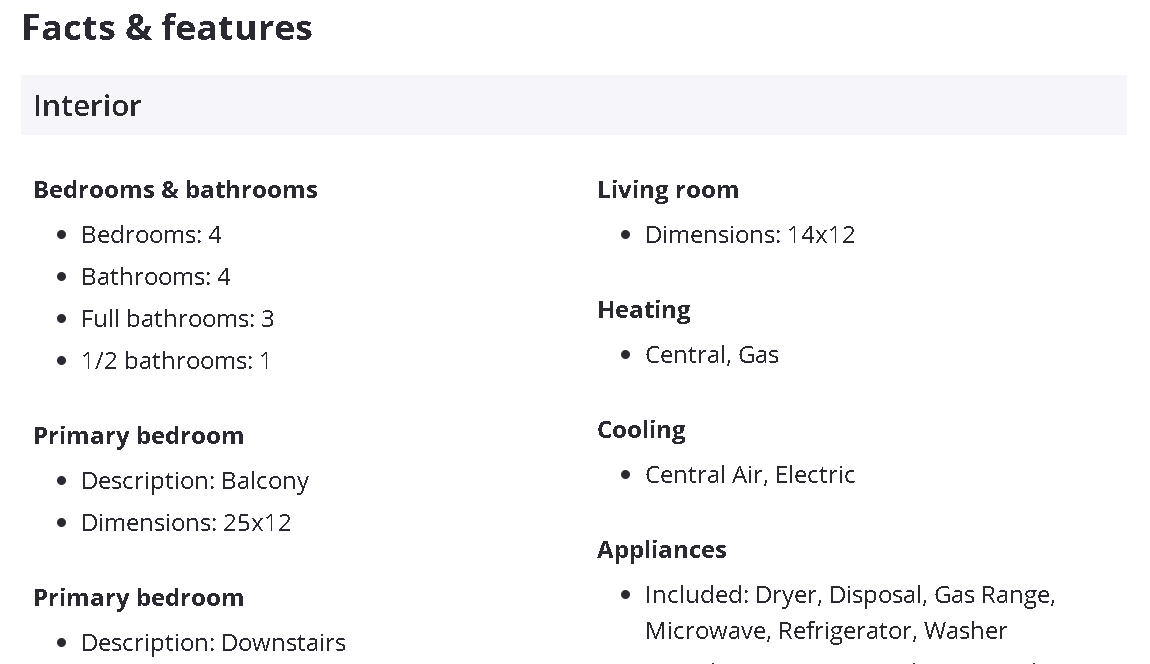Select the "Central, Gas" heating entry
1150x664 pixels.
(711, 355)
